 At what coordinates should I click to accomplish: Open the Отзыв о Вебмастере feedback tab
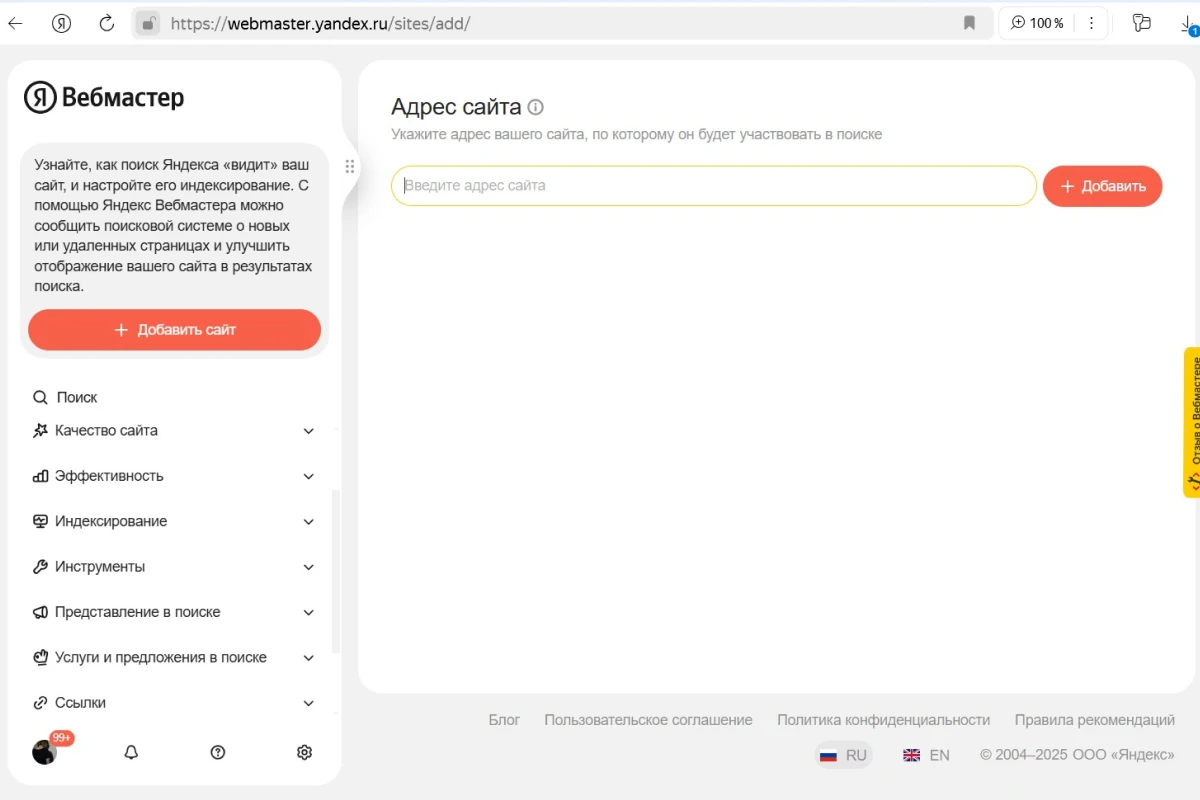click(x=1192, y=422)
